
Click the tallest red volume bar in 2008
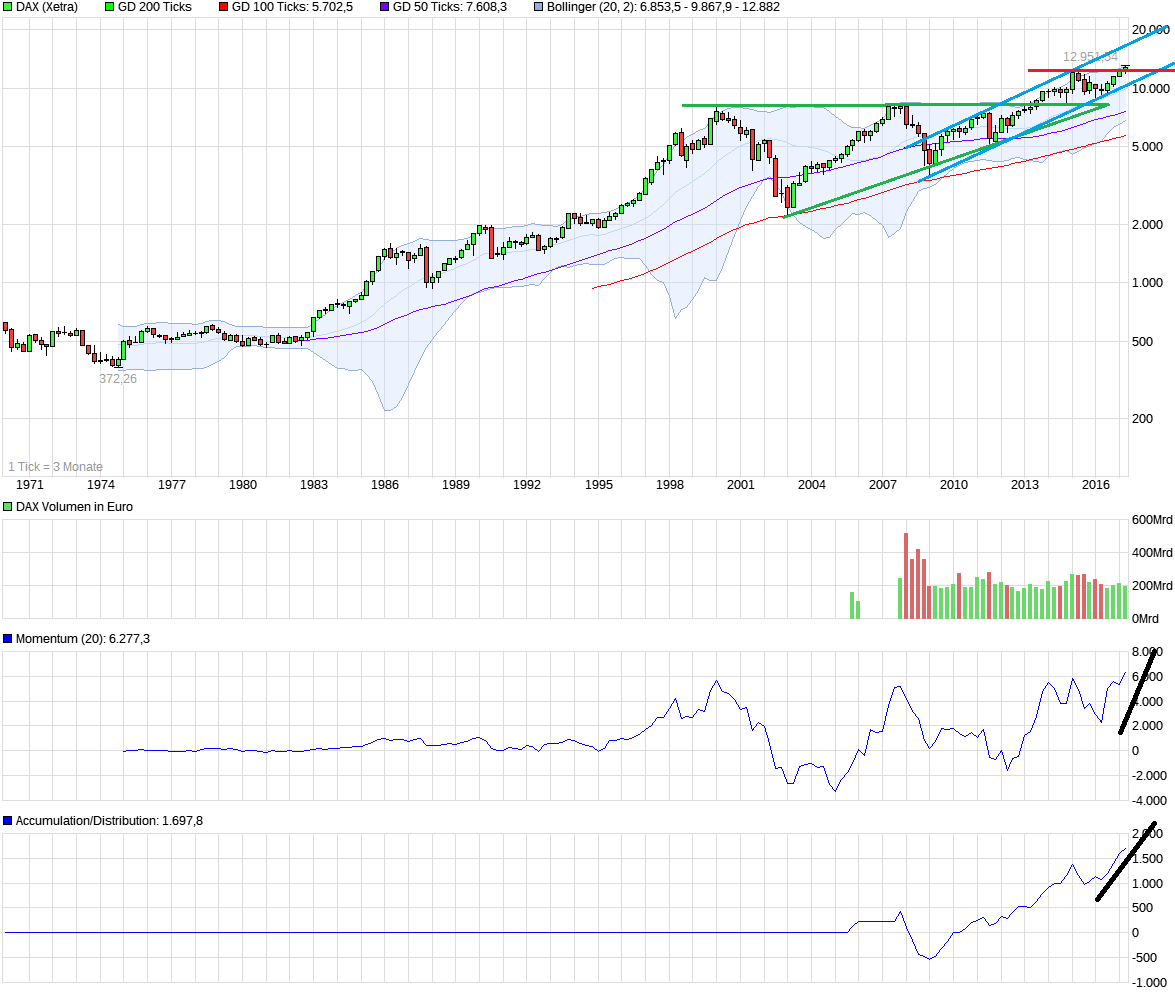point(906,576)
